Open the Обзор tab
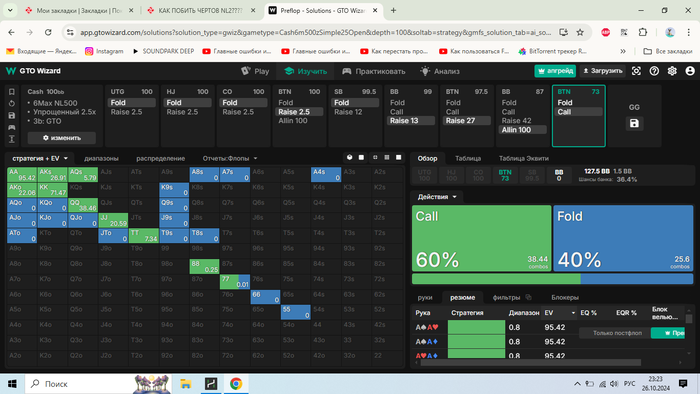The width and height of the screenshot is (700, 394). (427, 158)
